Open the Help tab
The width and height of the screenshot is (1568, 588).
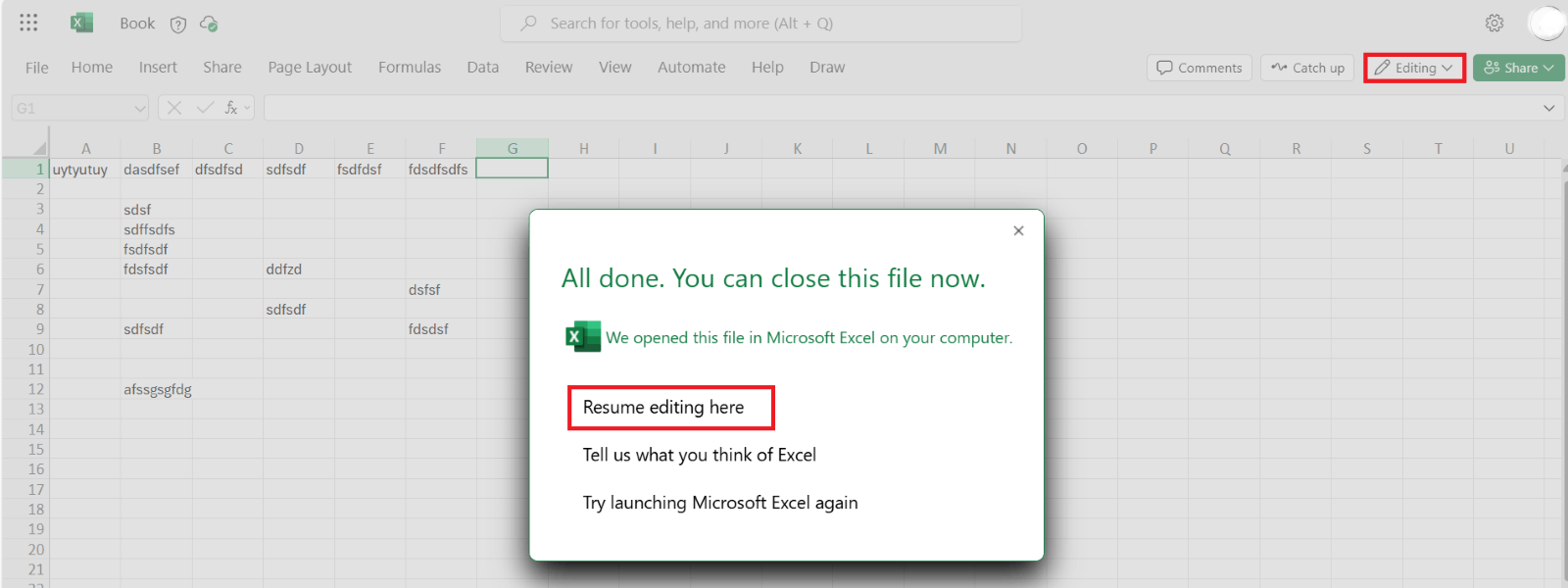(x=767, y=68)
